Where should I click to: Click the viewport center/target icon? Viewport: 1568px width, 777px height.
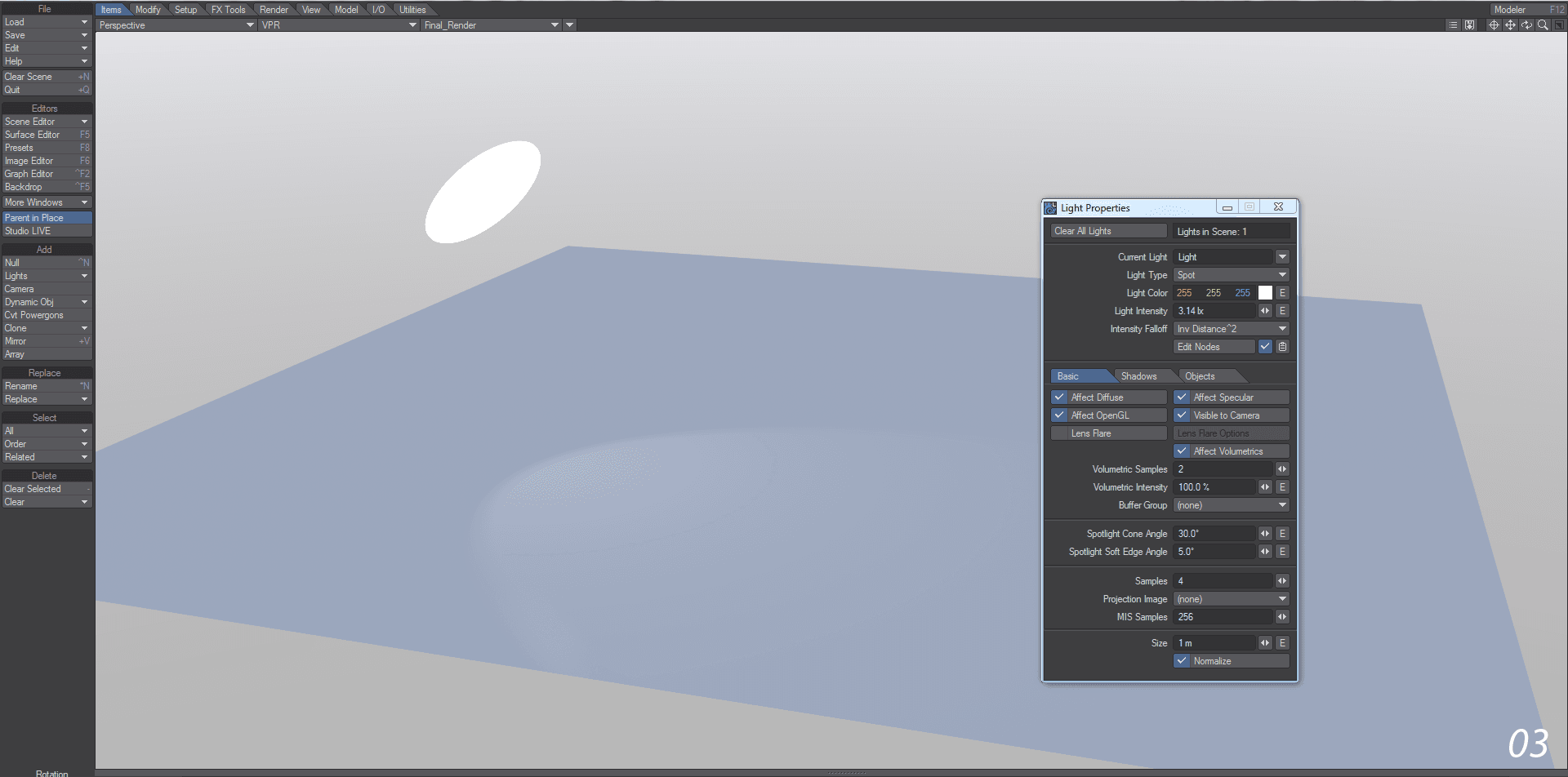click(1494, 25)
